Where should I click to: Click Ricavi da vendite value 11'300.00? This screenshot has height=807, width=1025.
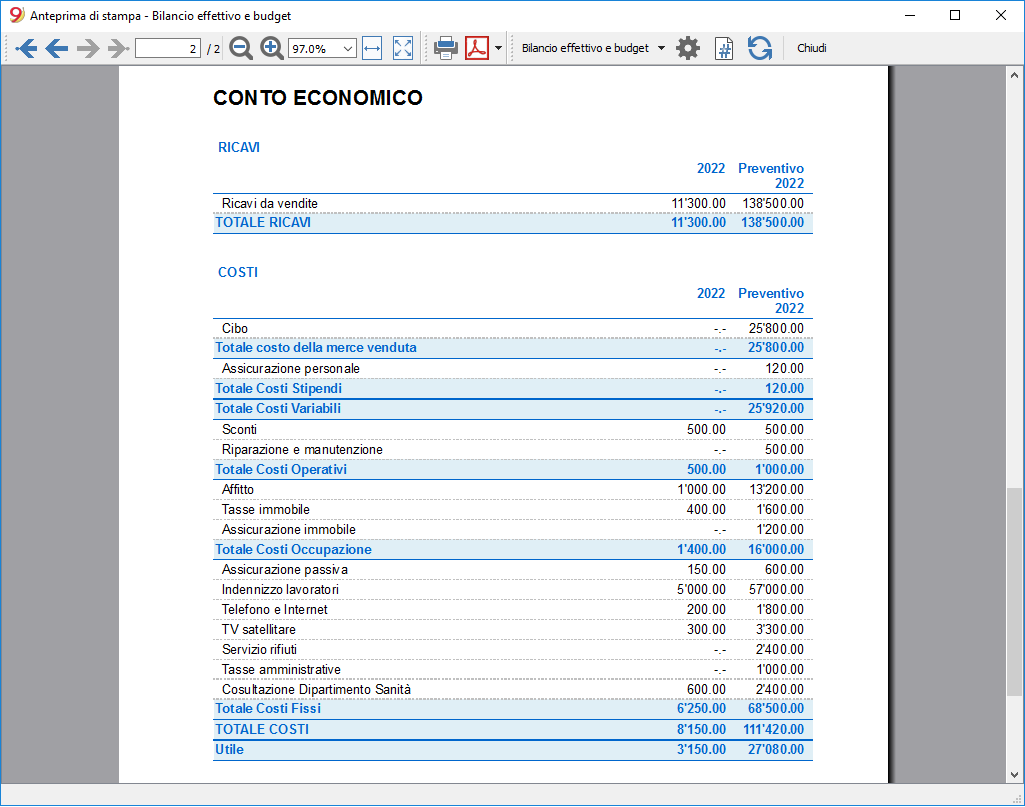[x=699, y=203]
